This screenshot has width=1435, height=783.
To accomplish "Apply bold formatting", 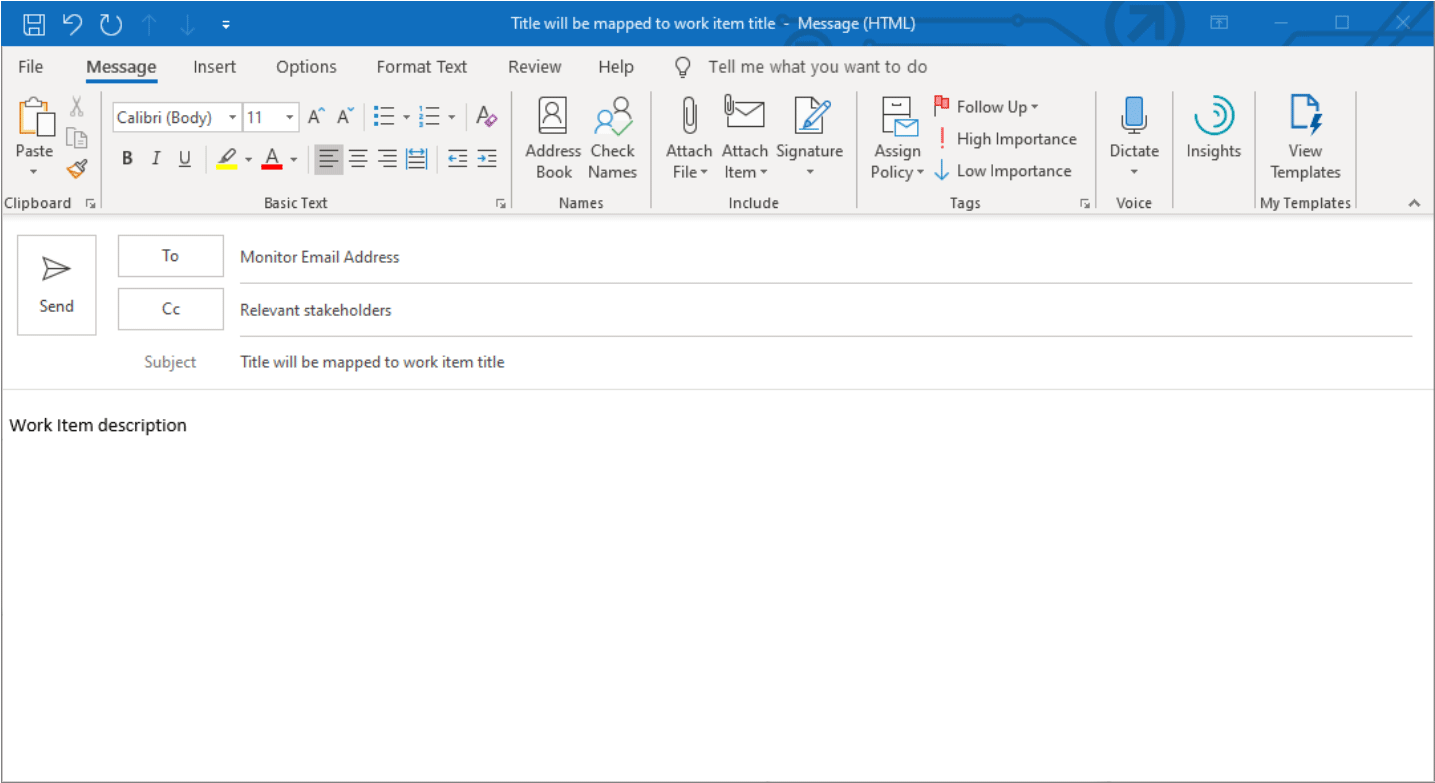I will pyautogui.click(x=126, y=158).
